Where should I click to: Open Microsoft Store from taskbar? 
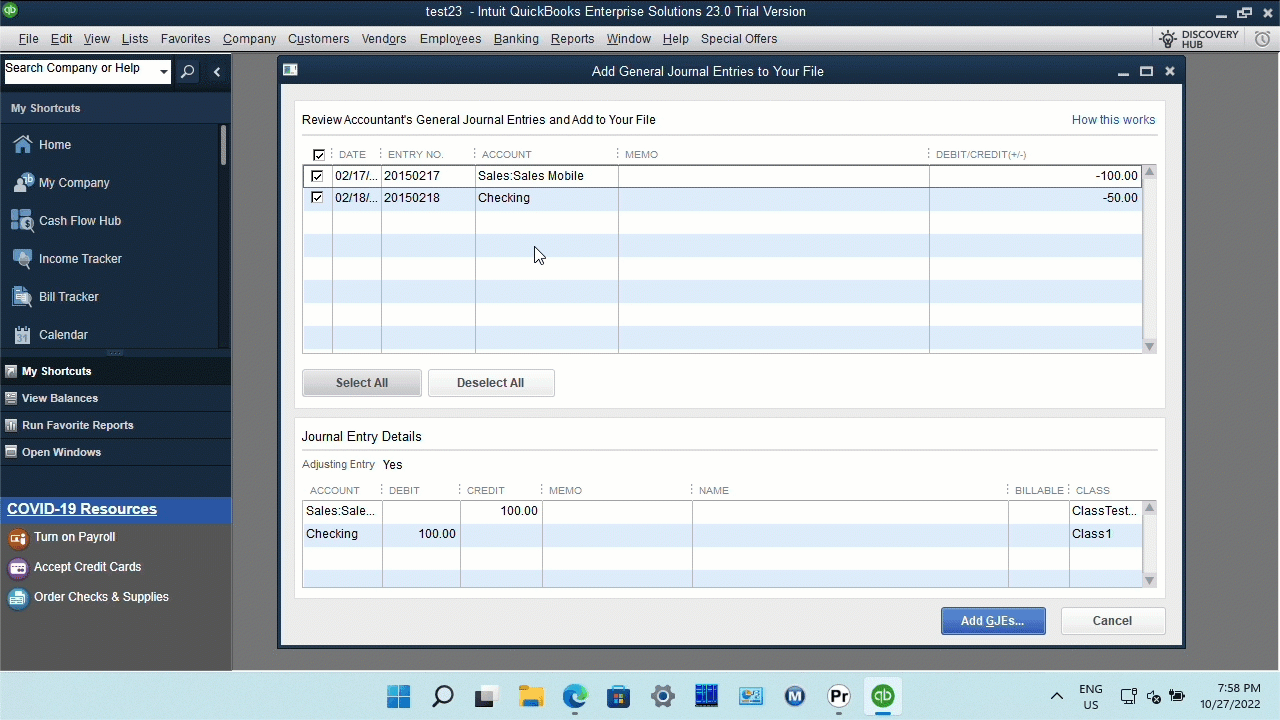point(619,696)
